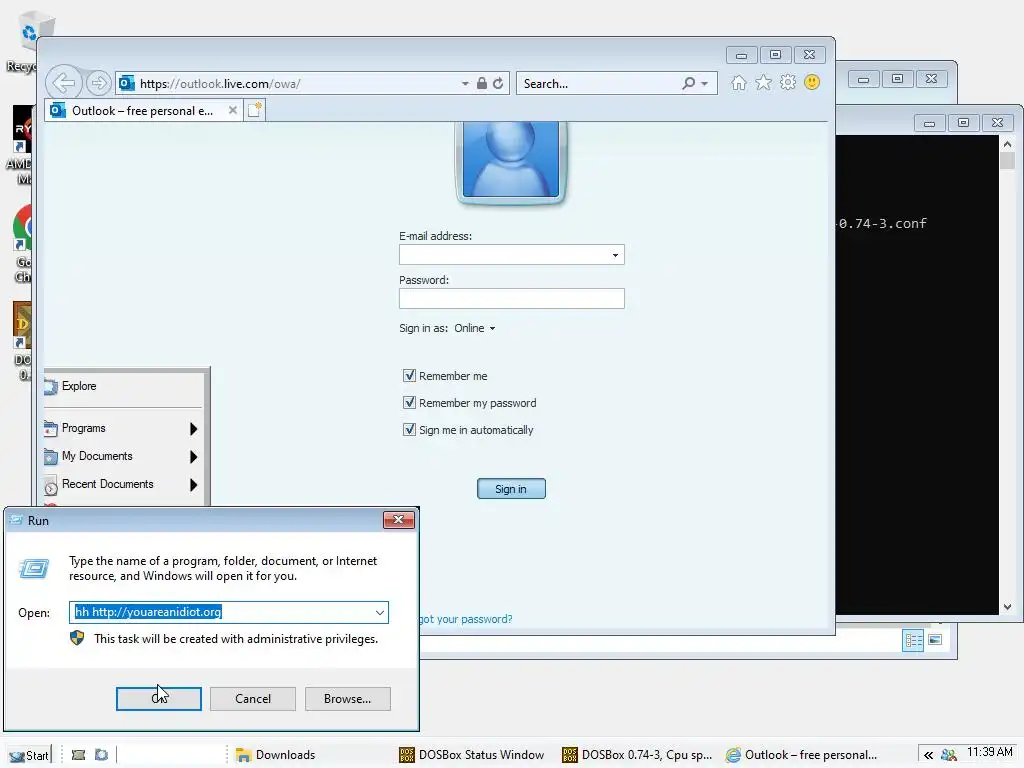1024x768 pixels.
Task: Open Favorites star icon
Action: click(763, 83)
